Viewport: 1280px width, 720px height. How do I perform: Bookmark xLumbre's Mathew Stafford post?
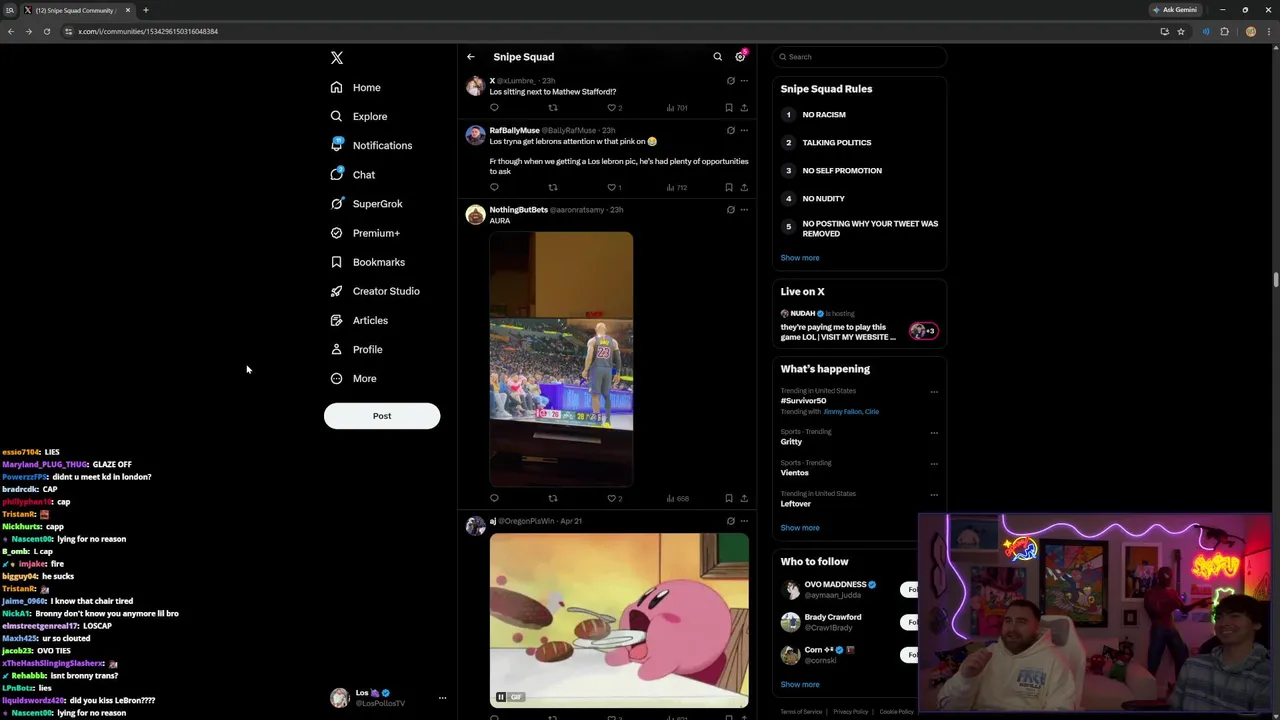[x=728, y=108]
